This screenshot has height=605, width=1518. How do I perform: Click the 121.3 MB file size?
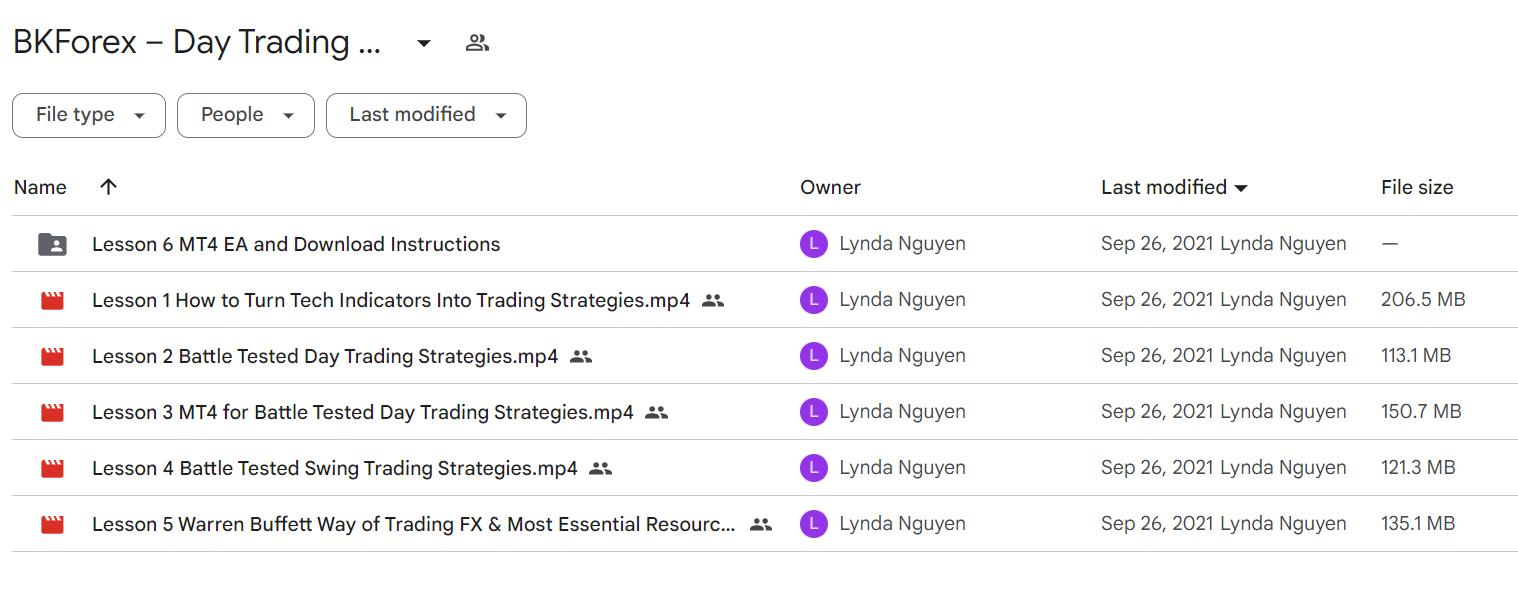(x=1418, y=468)
